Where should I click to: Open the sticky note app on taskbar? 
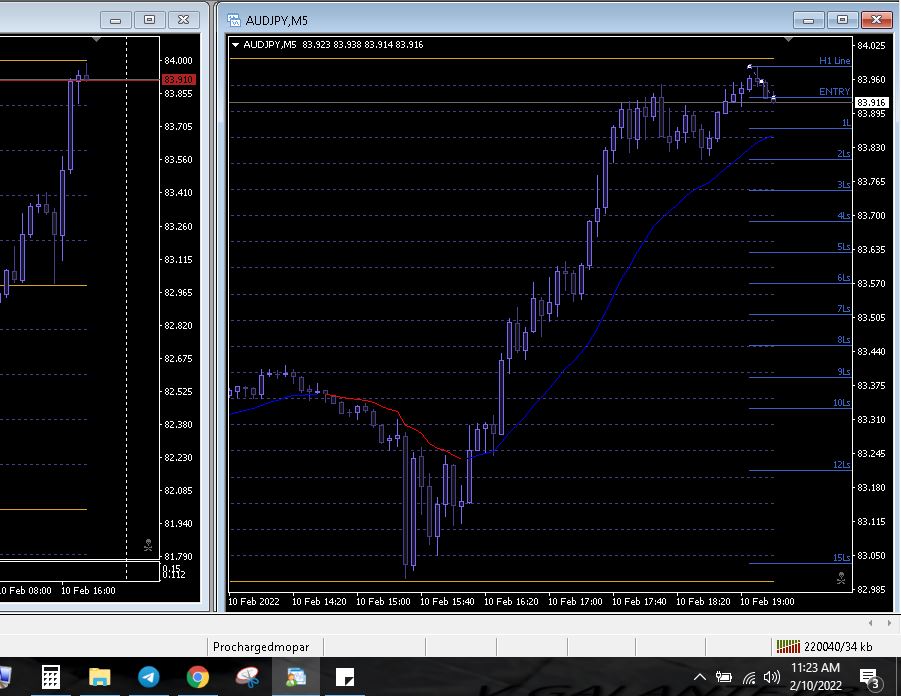tap(345, 678)
